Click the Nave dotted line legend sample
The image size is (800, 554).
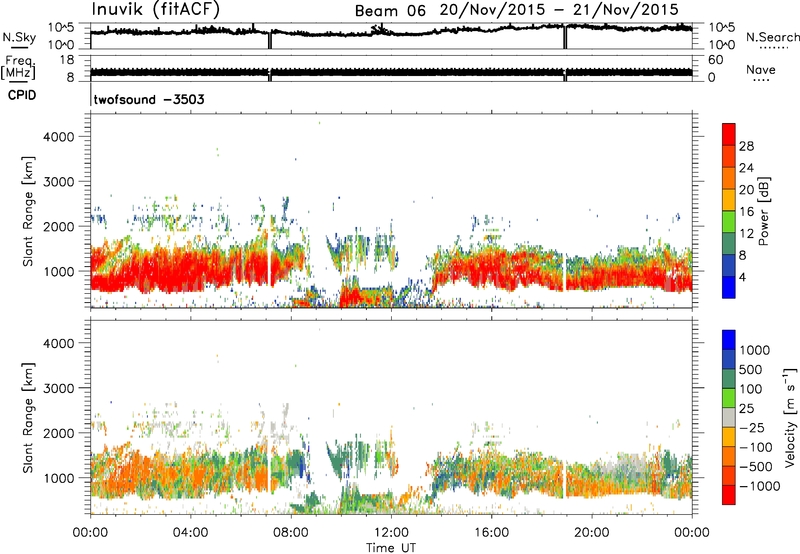[x=762, y=80]
